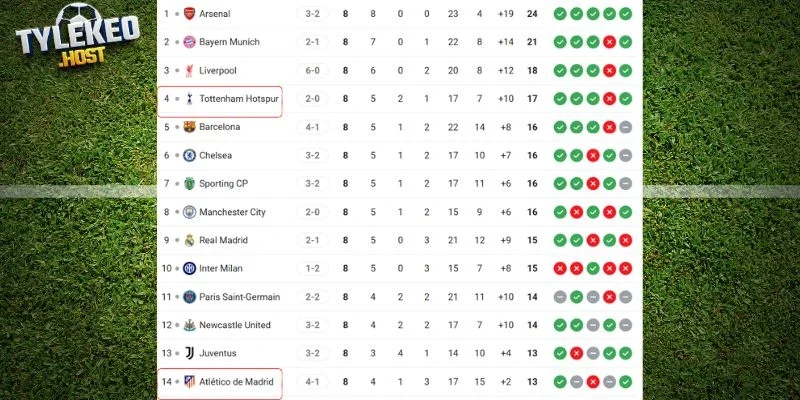Click the Barcelona club crest
Screen dimensions: 800x400
(x=189, y=127)
